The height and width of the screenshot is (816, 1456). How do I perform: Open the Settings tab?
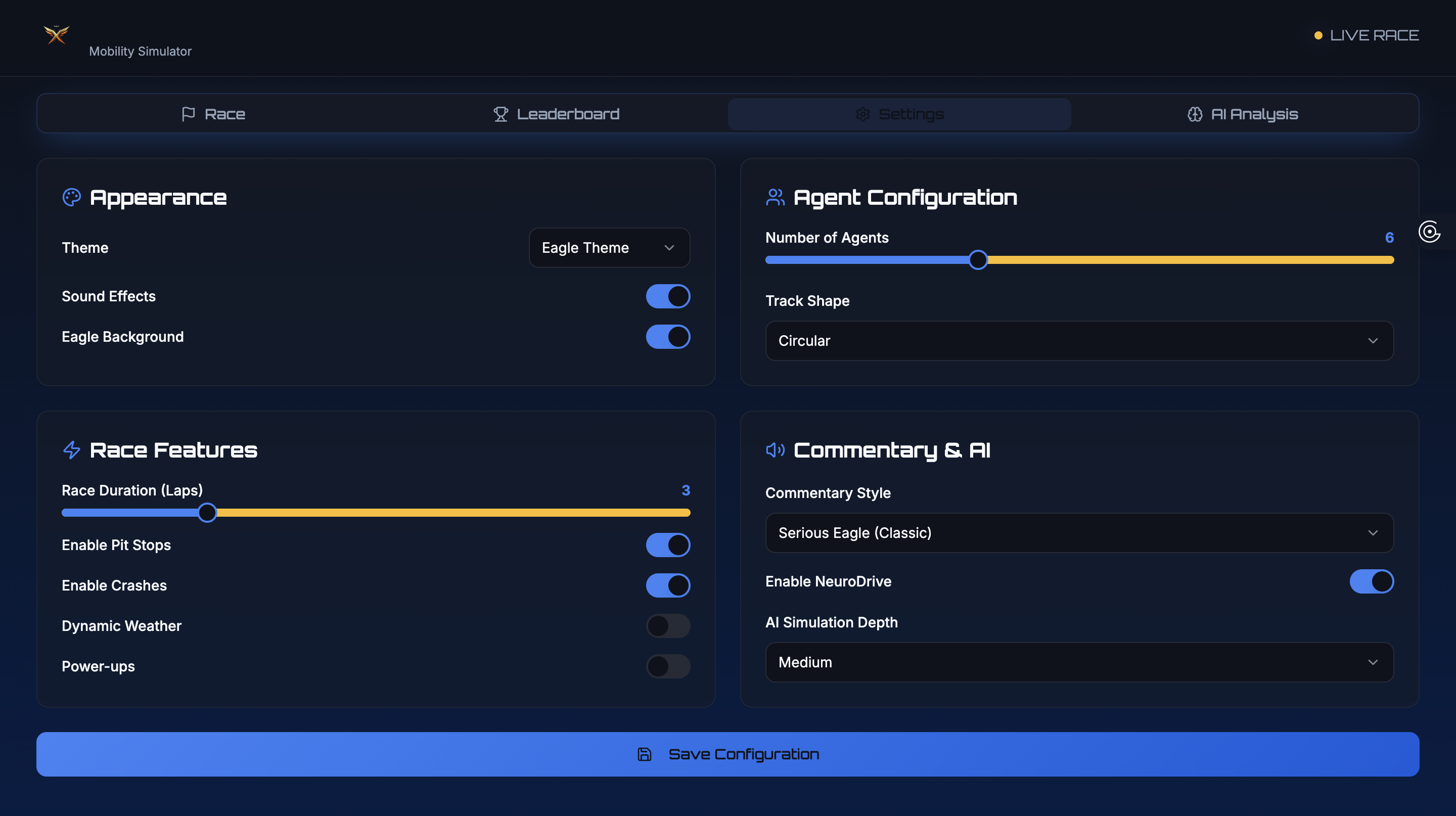click(899, 114)
